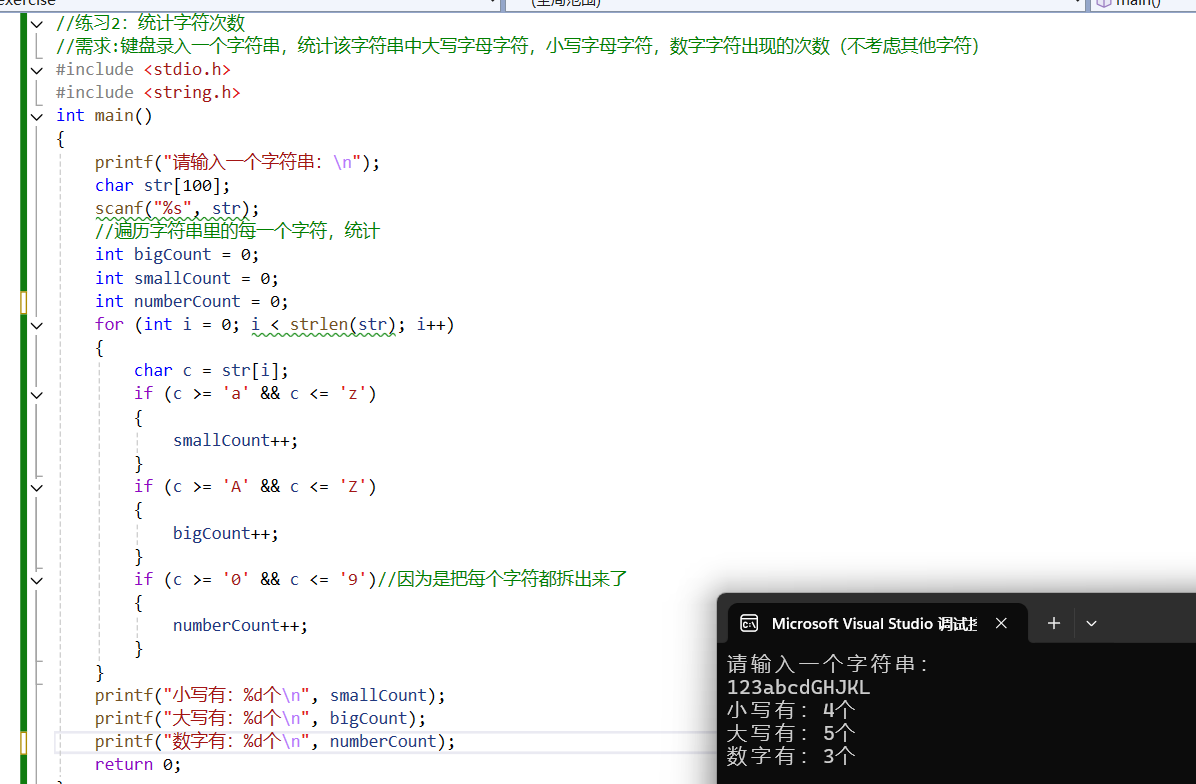Click the 'bigCount++;' statement

[x=226, y=533]
